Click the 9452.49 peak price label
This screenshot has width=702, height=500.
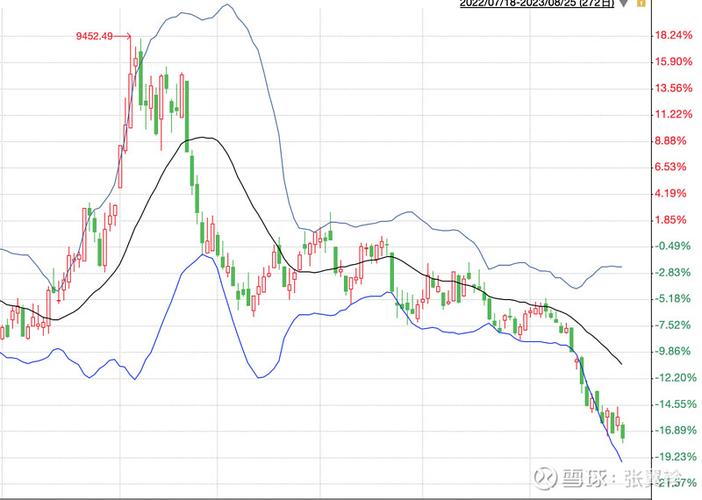pyautogui.click(x=95, y=37)
